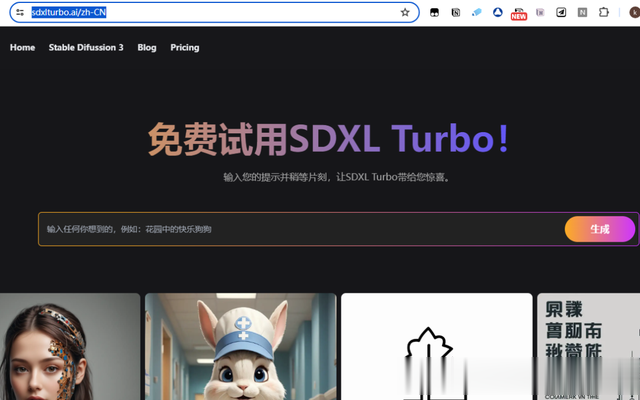Open the gray text poster sample image
640x400 pixels.
pyautogui.click(x=589, y=347)
